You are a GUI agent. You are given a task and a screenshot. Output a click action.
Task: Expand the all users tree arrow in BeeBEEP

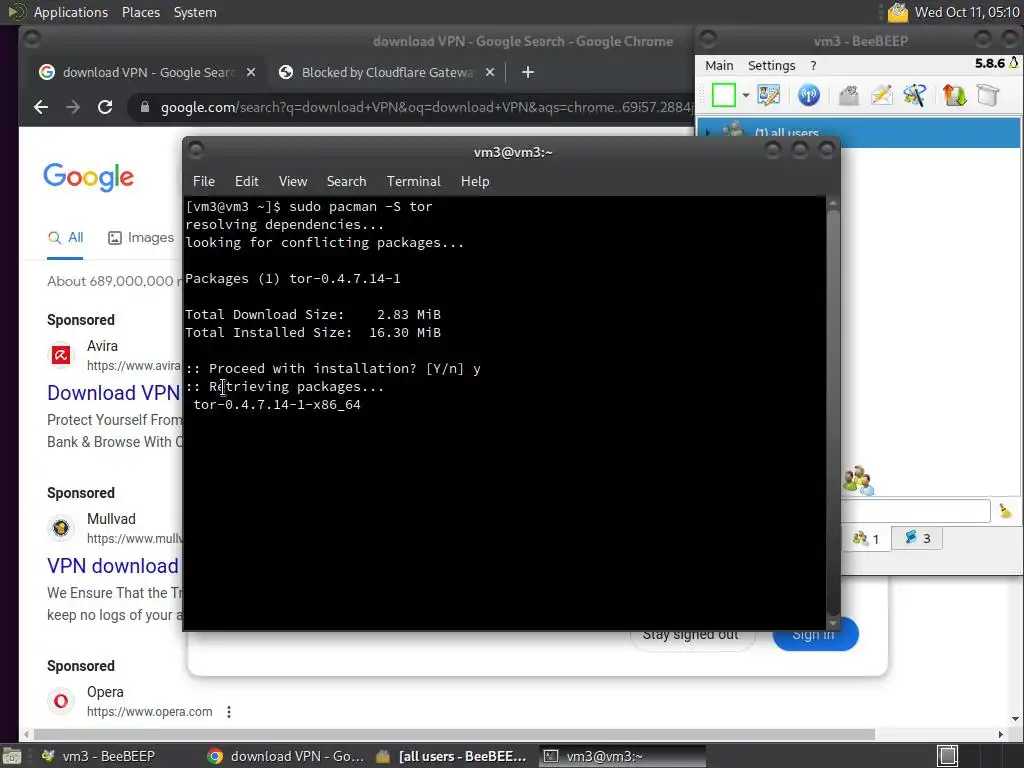(707, 133)
